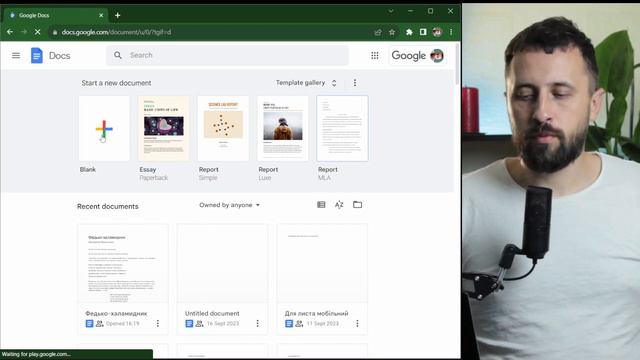Click the share page icon in address bar
640x360 pixels.
pyautogui.click(x=378, y=32)
